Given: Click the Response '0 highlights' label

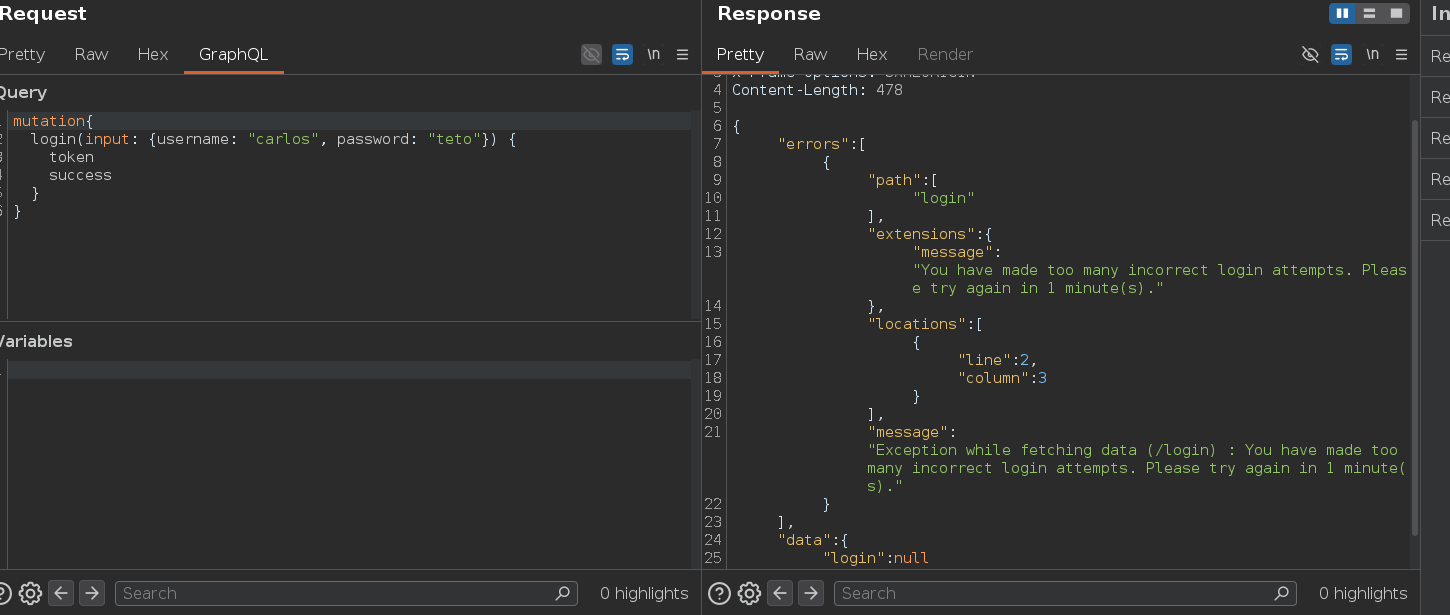Looking at the screenshot, I should pyautogui.click(x=1363, y=593).
